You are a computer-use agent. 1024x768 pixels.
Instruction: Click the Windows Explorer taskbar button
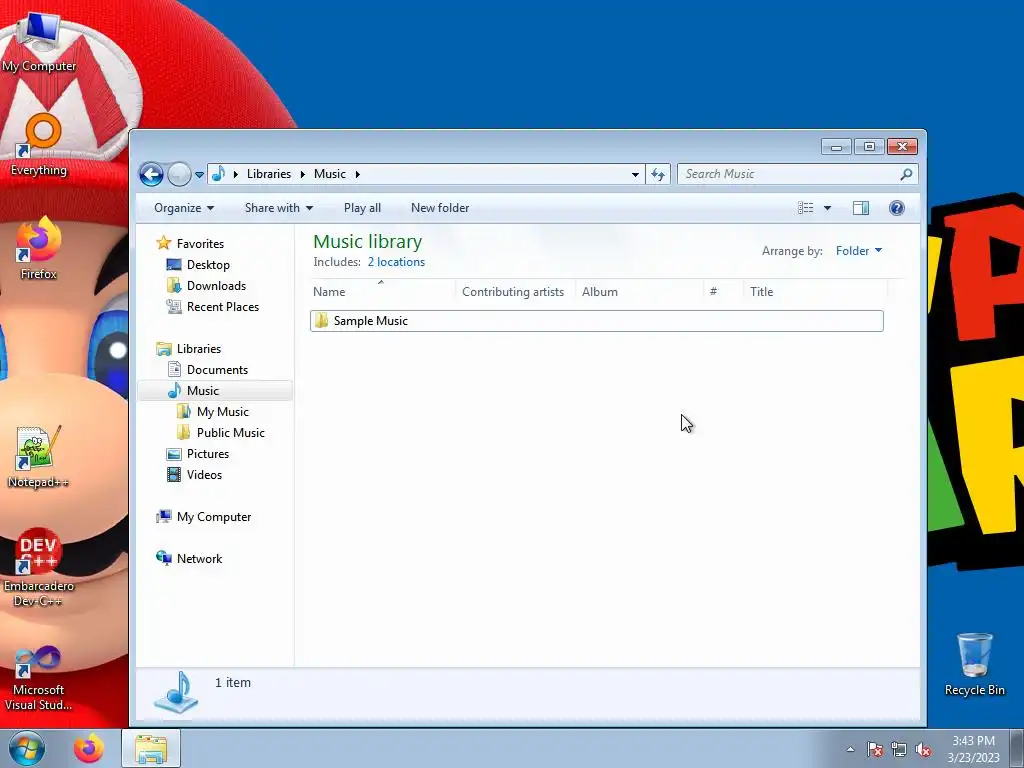pyautogui.click(x=151, y=748)
